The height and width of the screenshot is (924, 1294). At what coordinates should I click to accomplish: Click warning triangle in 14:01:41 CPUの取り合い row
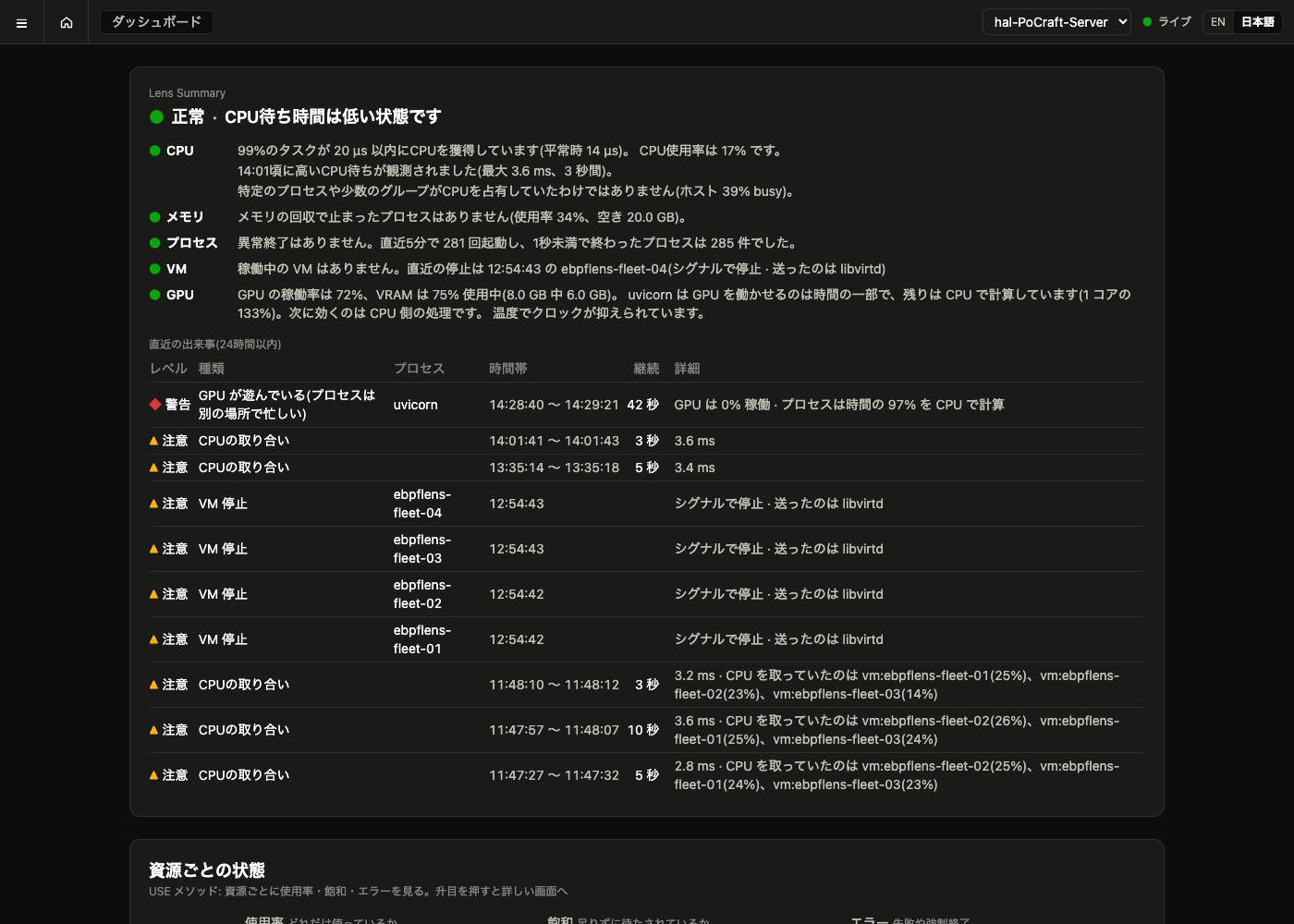click(153, 441)
